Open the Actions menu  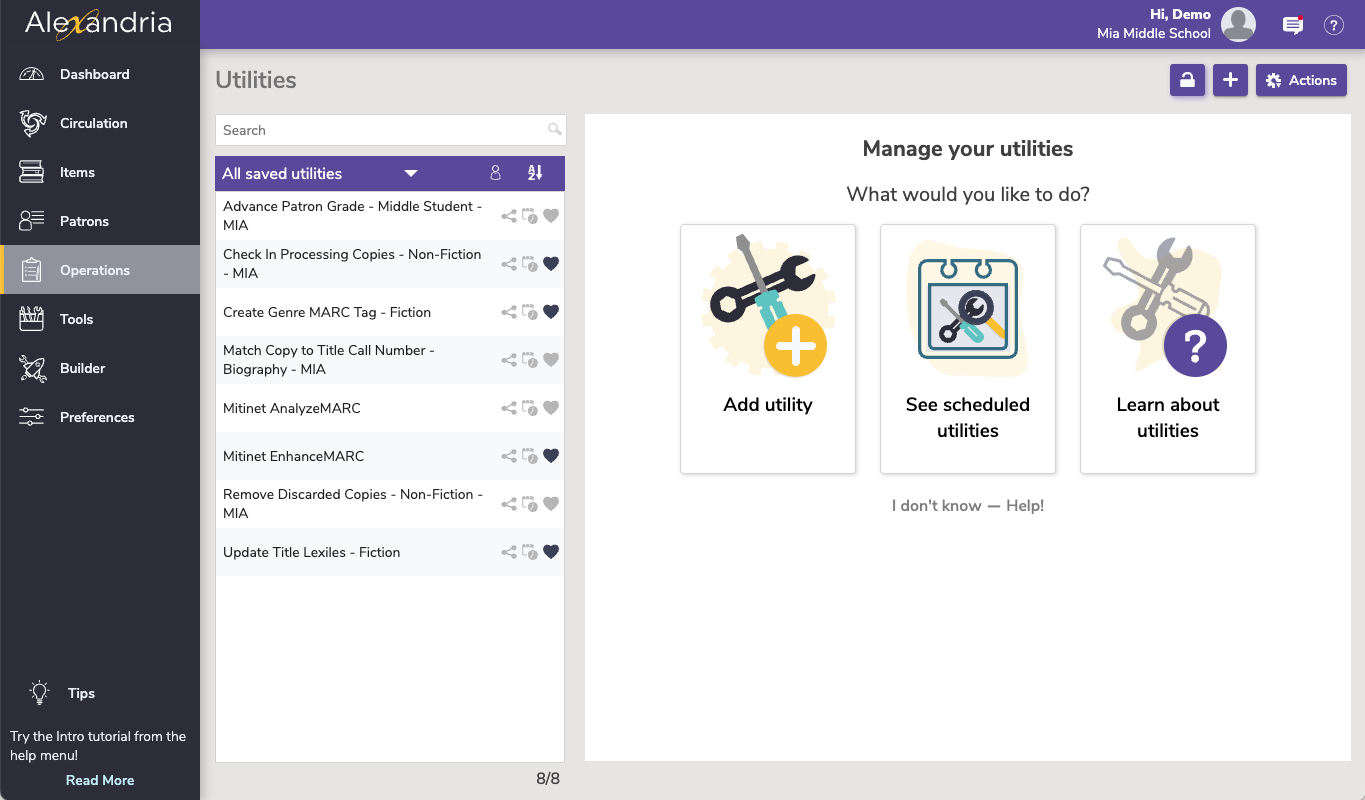tap(1301, 80)
